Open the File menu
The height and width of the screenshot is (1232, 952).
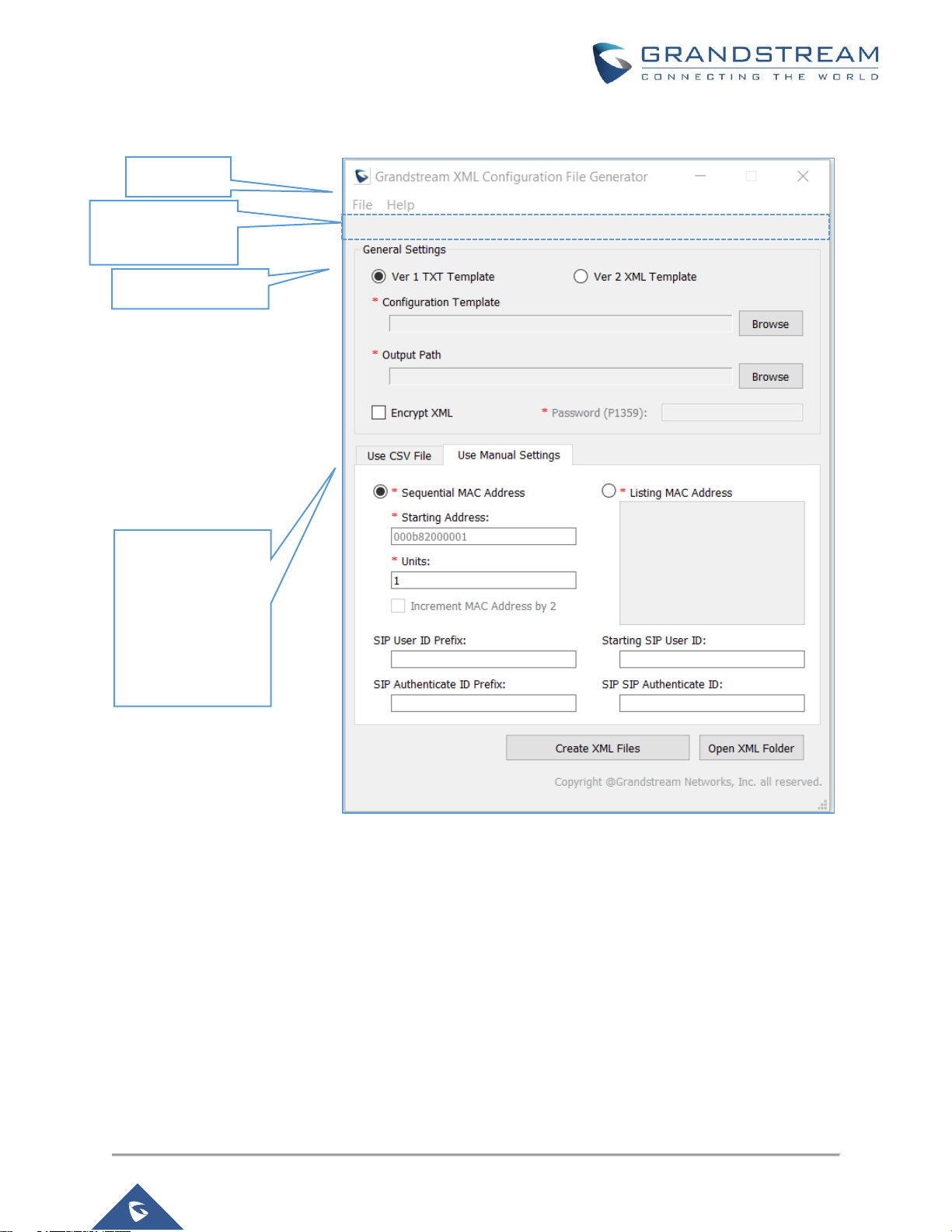pos(362,205)
